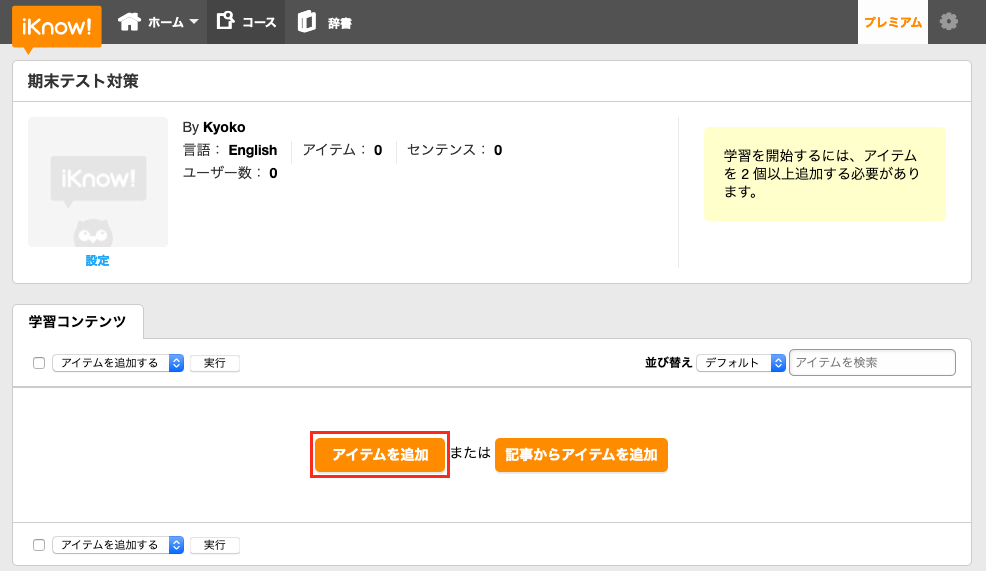Click the iKnow! logo
The width and height of the screenshot is (986, 571).
57,26
